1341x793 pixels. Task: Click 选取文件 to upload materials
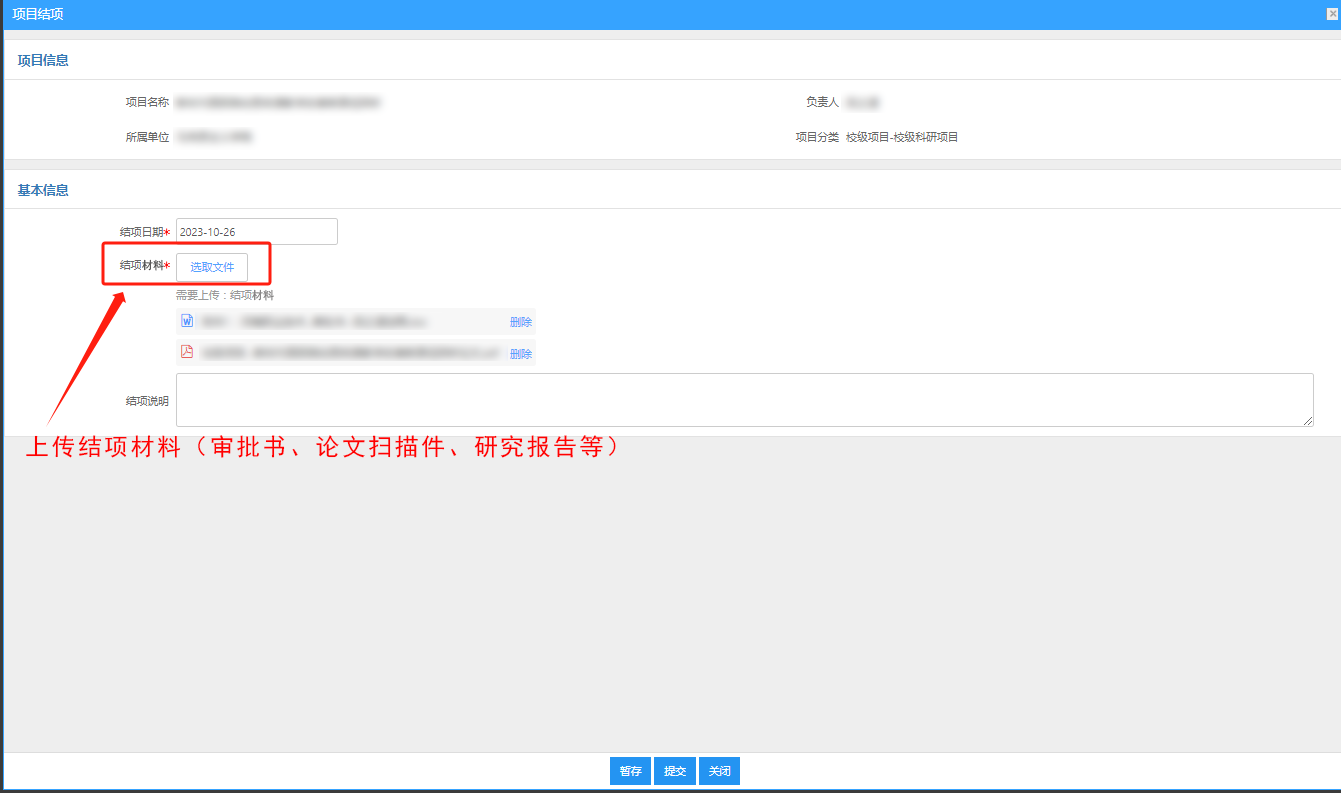pos(212,267)
